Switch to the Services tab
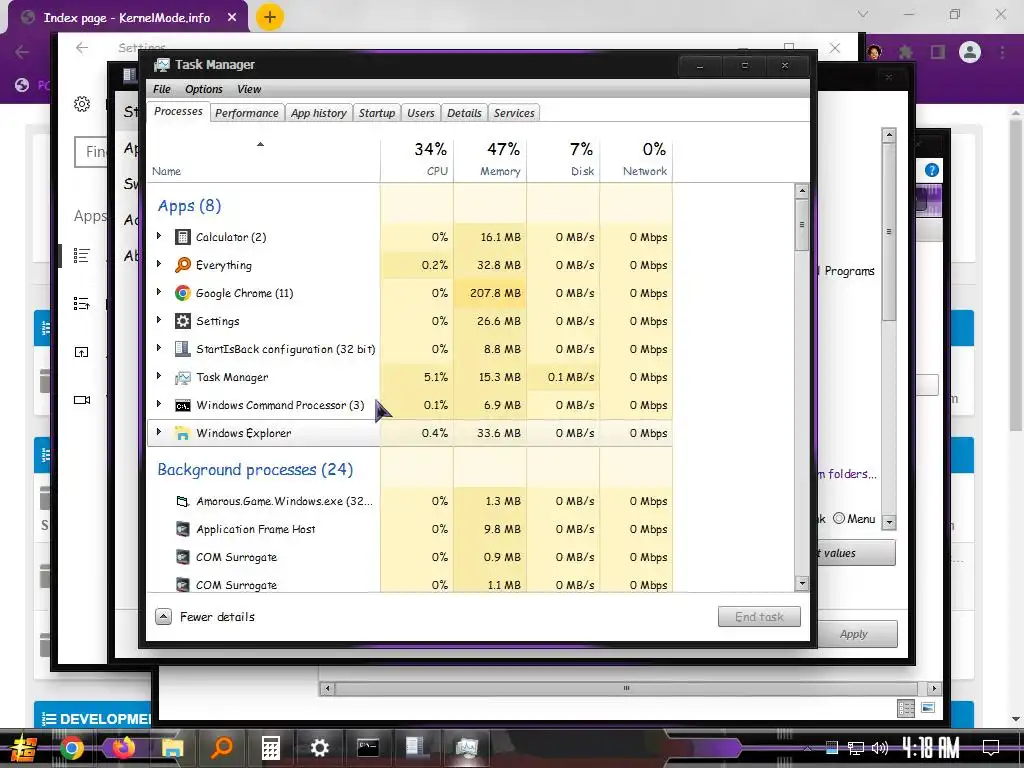The height and width of the screenshot is (768, 1024). [514, 113]
